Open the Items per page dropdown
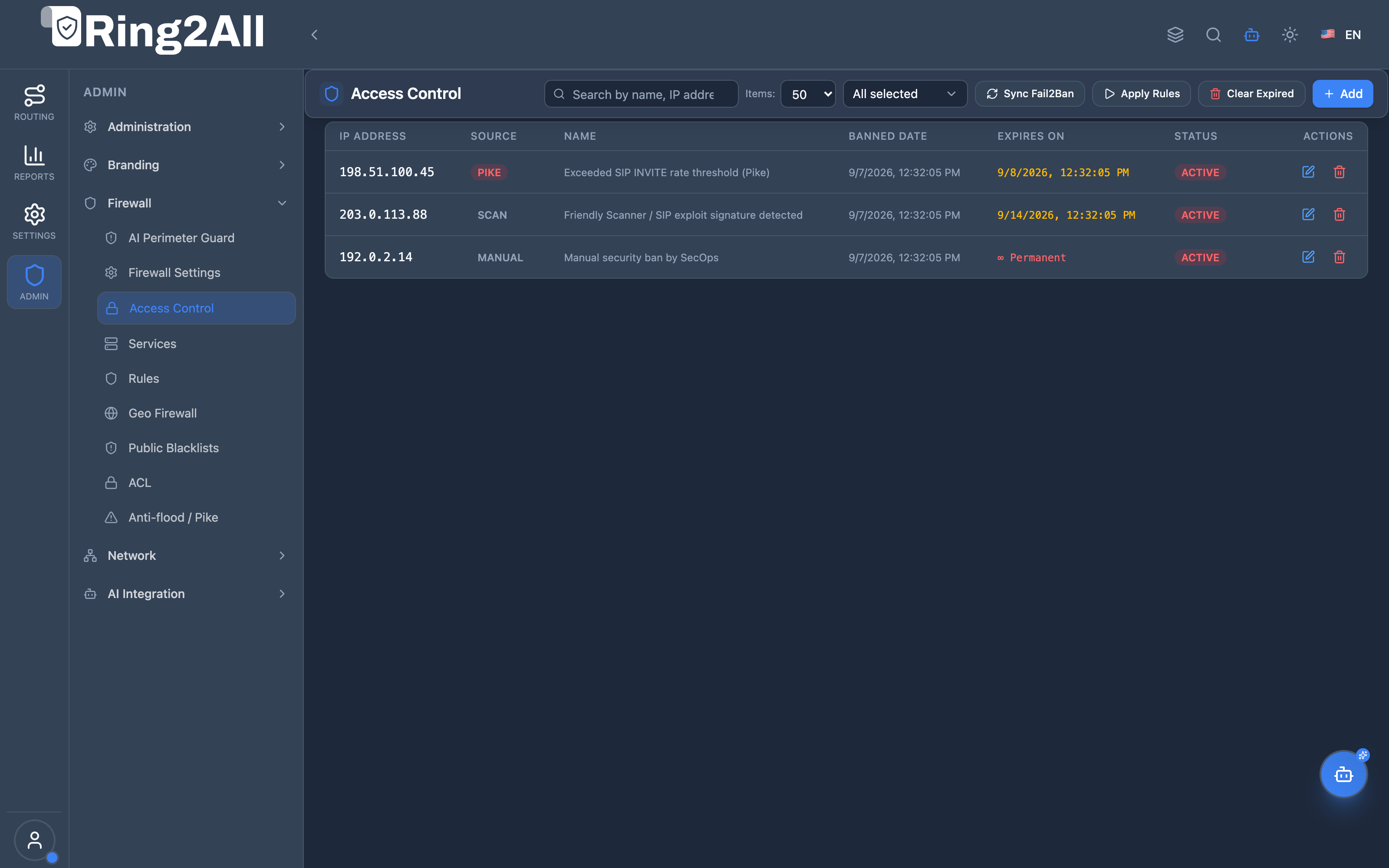The height and width of the screenshot is (868, 1389). point(807,94)
